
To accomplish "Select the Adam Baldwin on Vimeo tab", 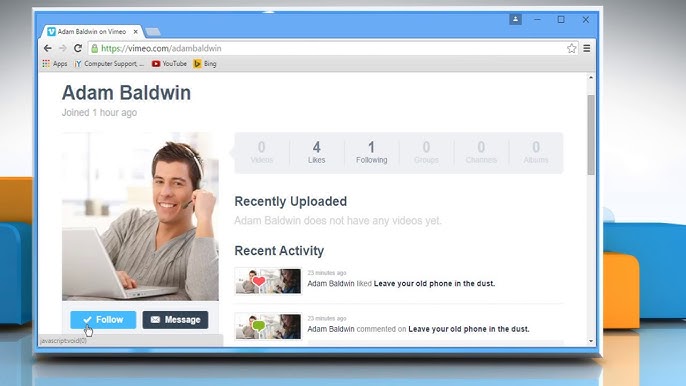I will (92, 32).
